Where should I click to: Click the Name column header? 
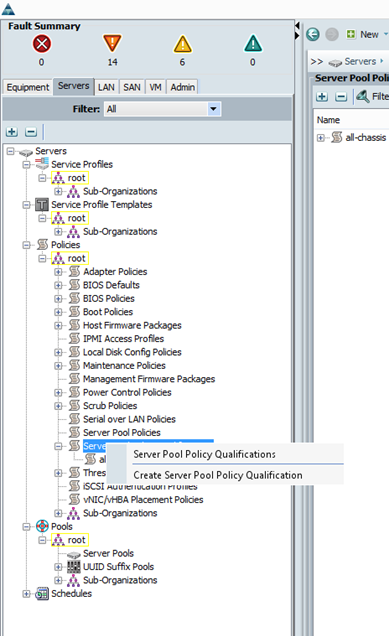328,120
